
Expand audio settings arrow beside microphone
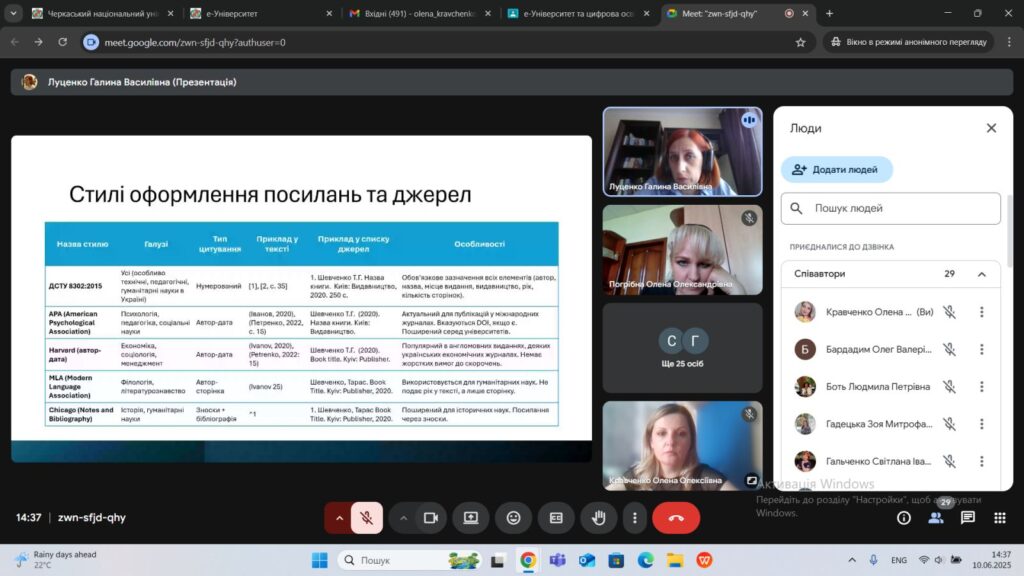pos(339,518)
